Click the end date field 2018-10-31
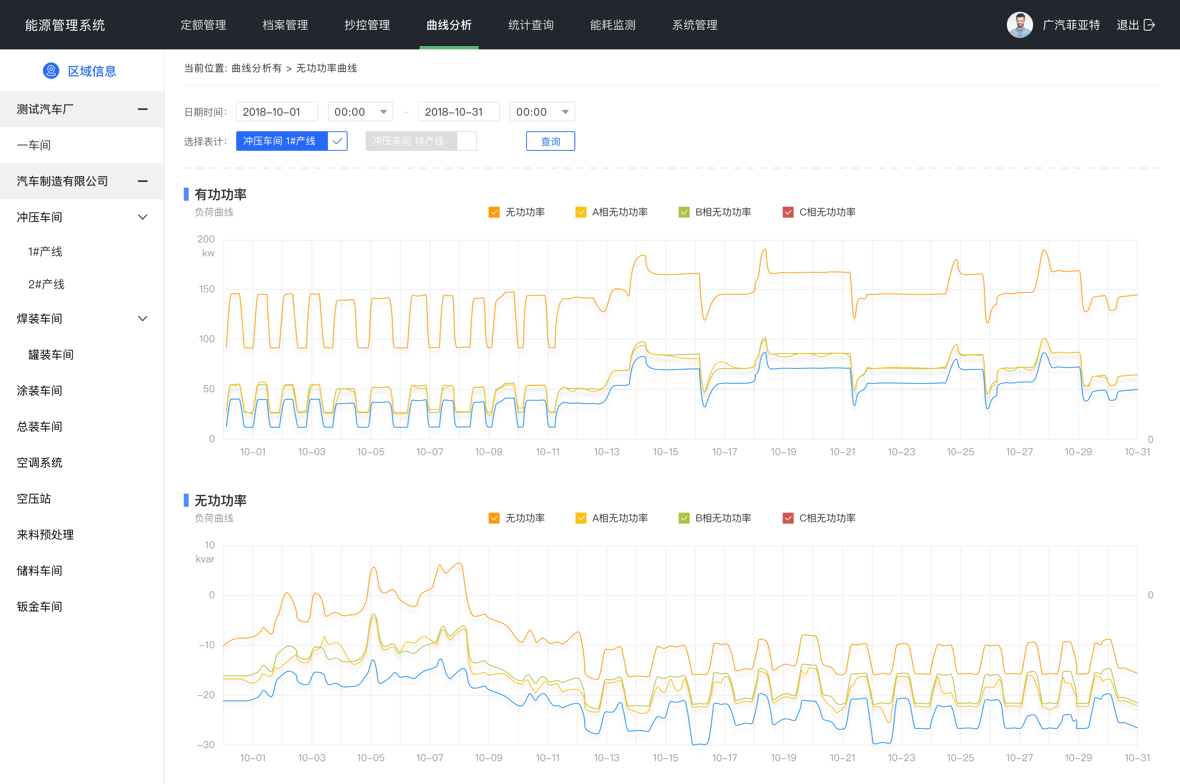The width and height of the screenshot is (1180, 784). pos(459,112)
